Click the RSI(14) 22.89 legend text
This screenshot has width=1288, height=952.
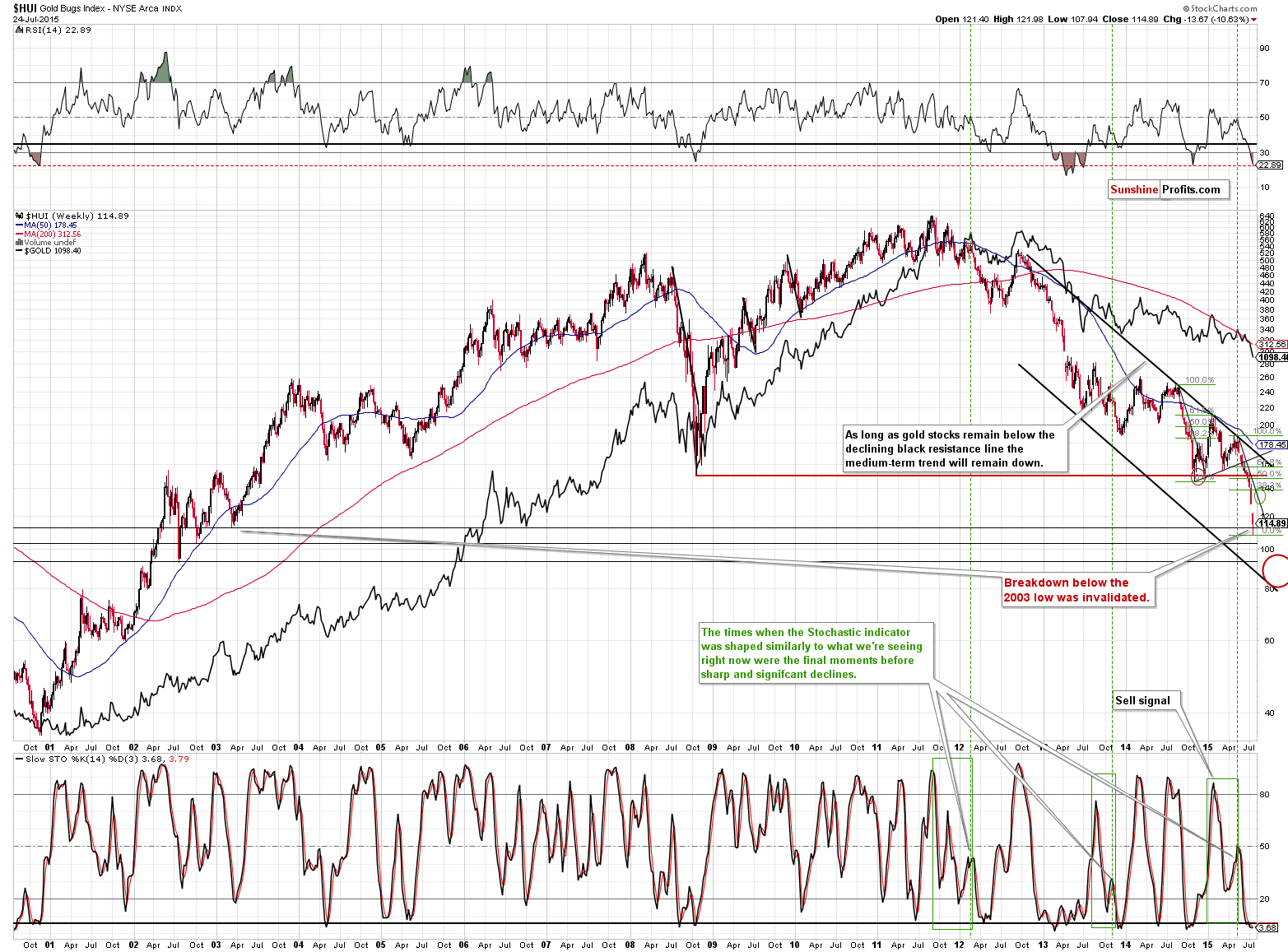tap(58, 30)
